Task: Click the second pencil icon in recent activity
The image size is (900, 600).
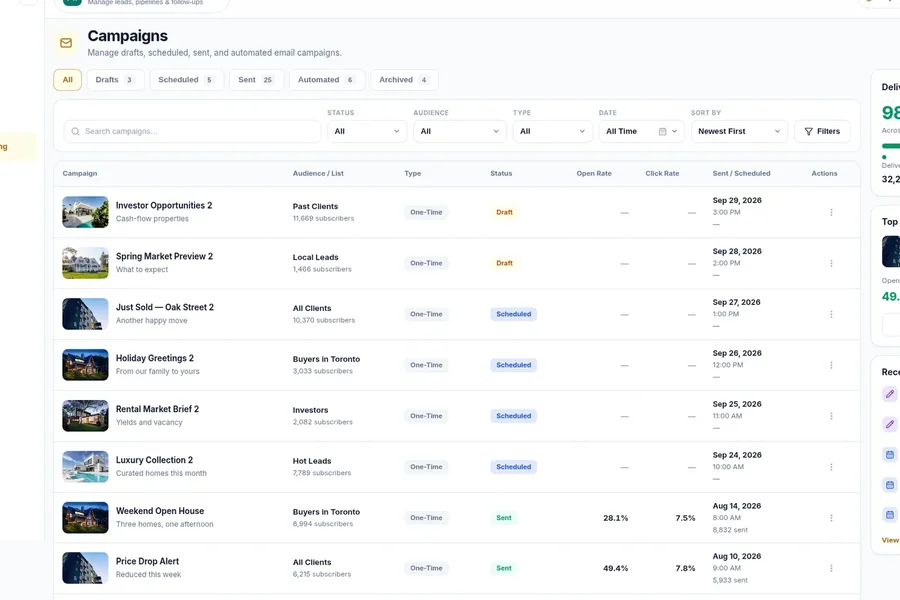Action: pos(890,424)
